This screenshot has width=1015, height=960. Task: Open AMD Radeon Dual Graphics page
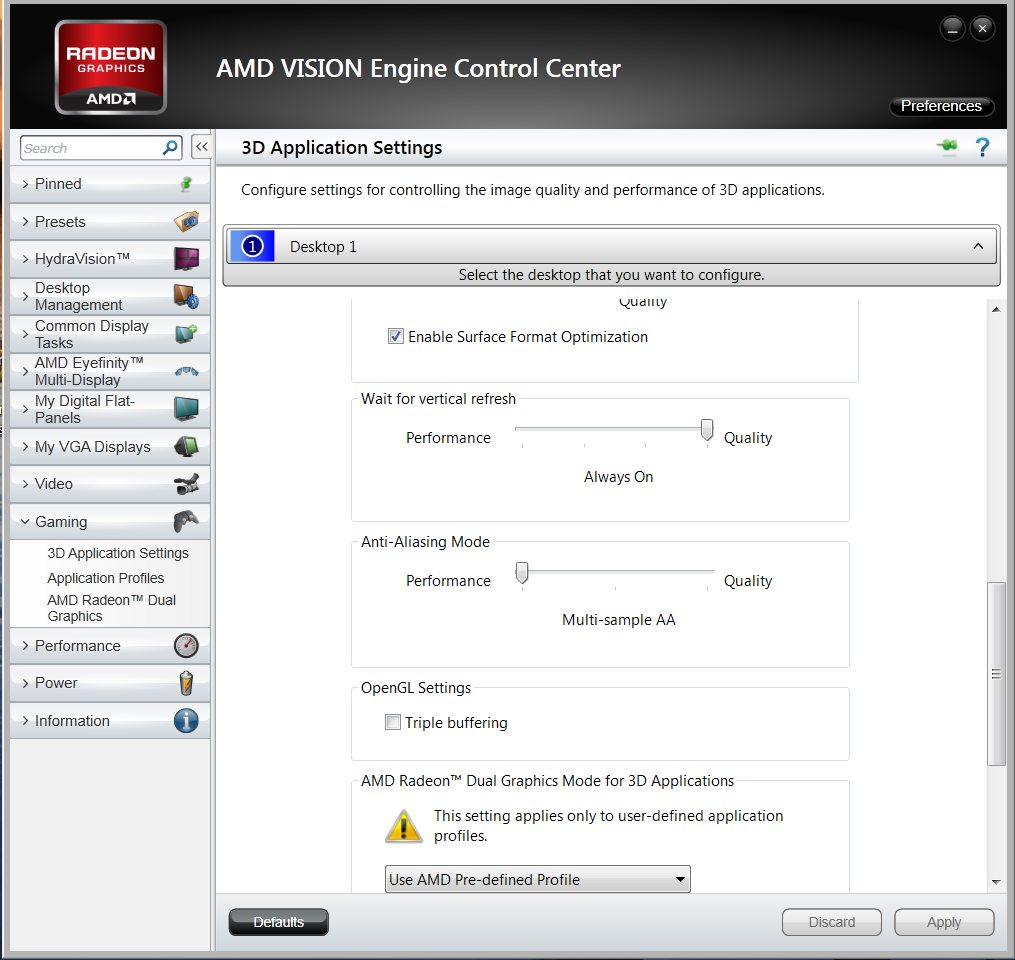[111, 608]
